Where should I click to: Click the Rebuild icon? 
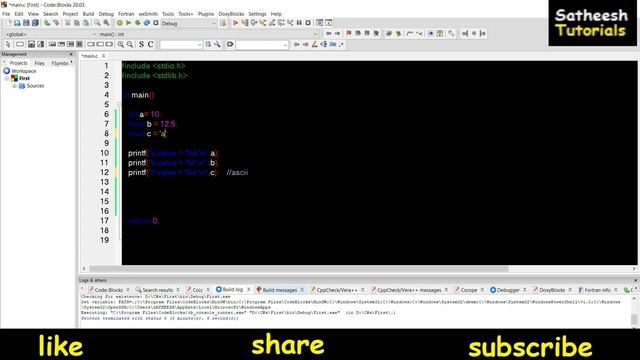[147, 23]
